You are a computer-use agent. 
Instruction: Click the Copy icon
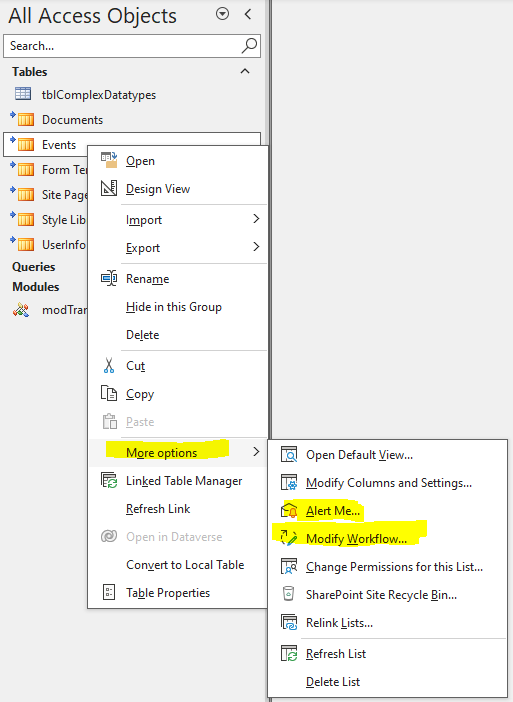click(x=109, y=394)
